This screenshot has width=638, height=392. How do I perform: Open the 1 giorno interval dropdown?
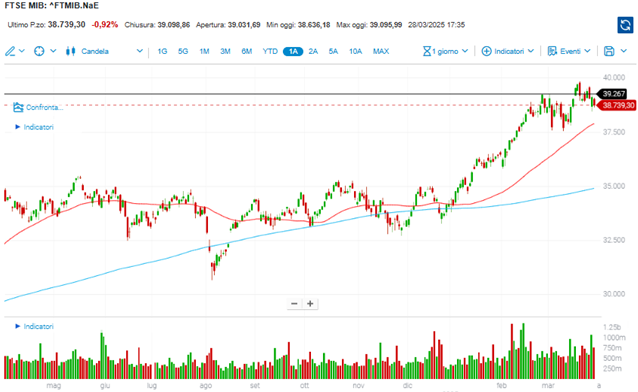coord(450,51)
